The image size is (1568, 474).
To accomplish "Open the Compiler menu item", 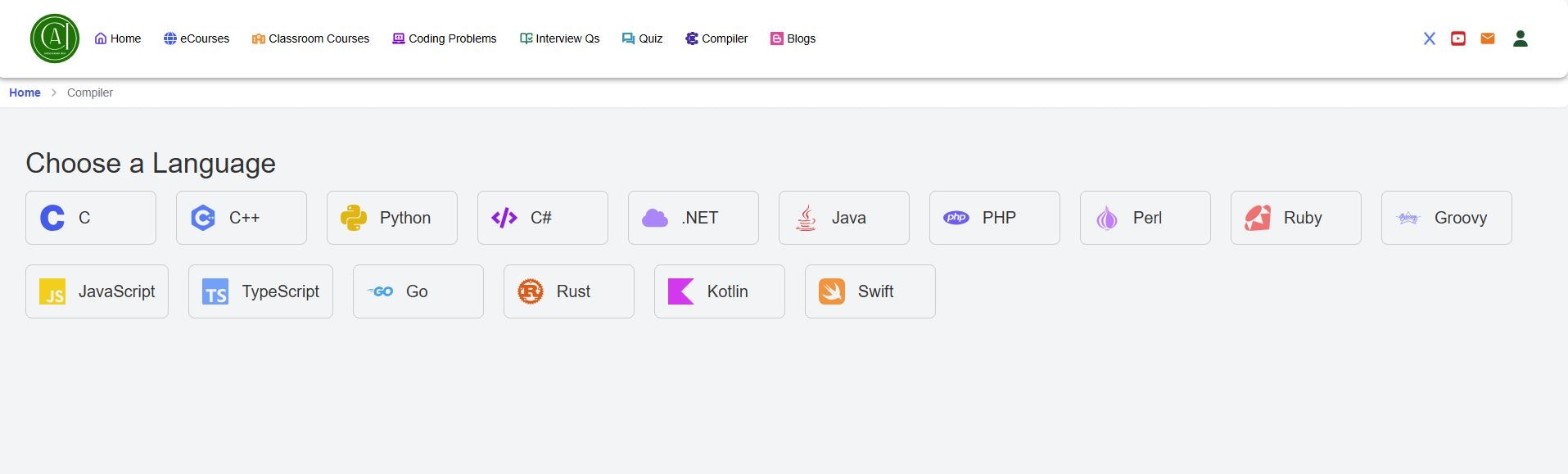I will (x=716, y=38).
